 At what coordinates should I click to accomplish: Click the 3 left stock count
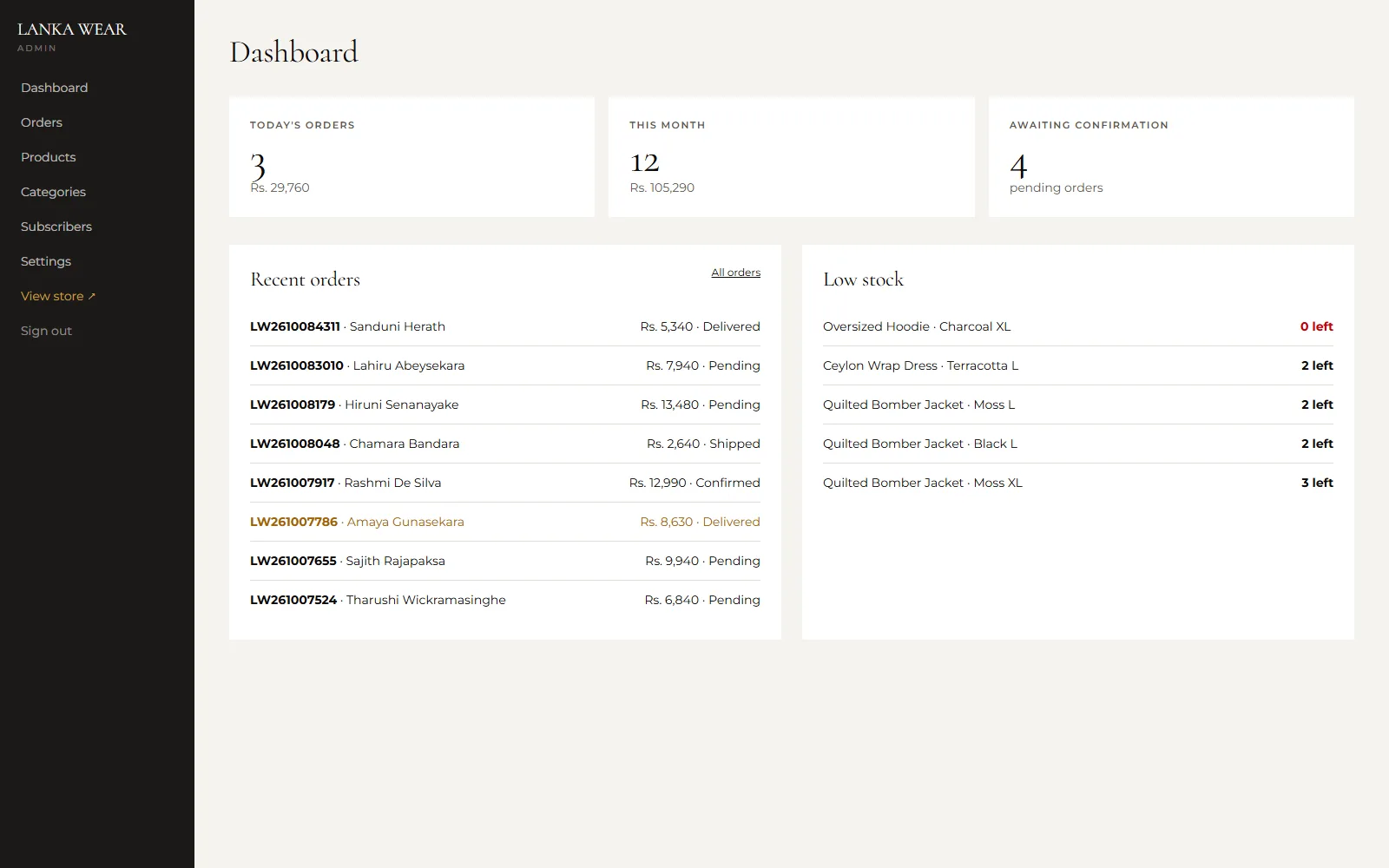1317,483
